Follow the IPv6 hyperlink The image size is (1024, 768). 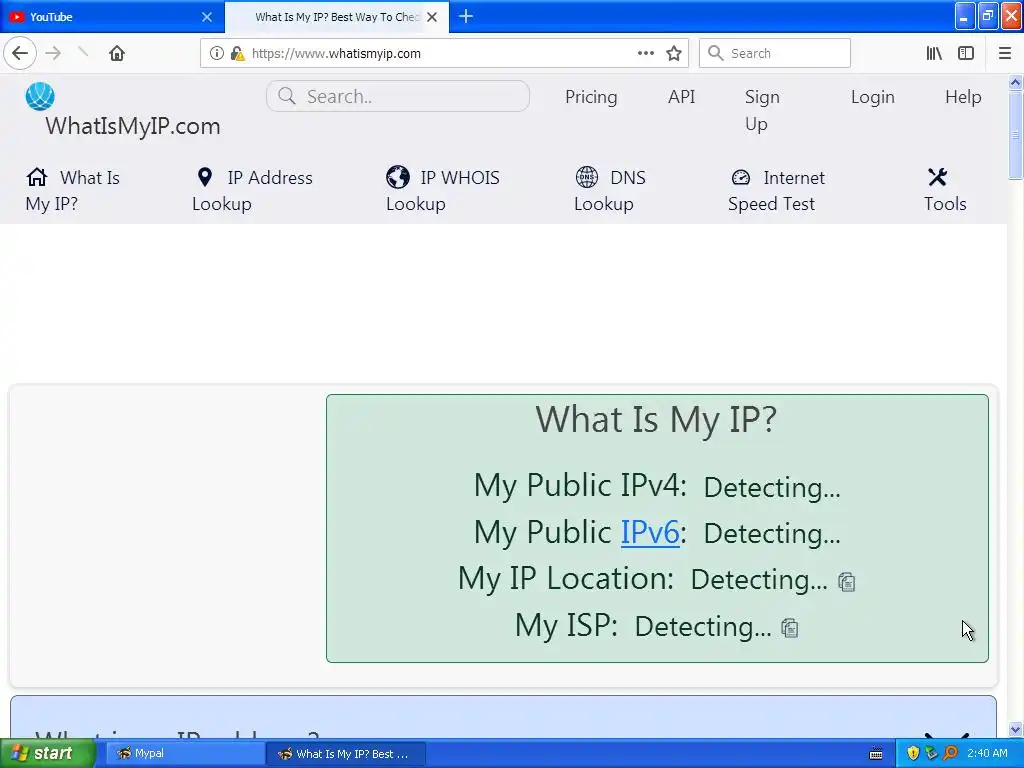[650, 532]
